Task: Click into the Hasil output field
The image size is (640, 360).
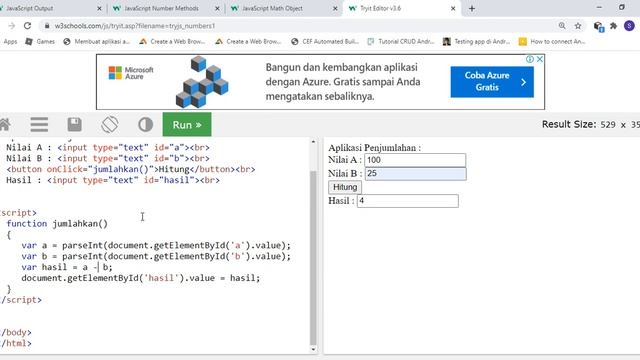Action: tap(408, 201)
